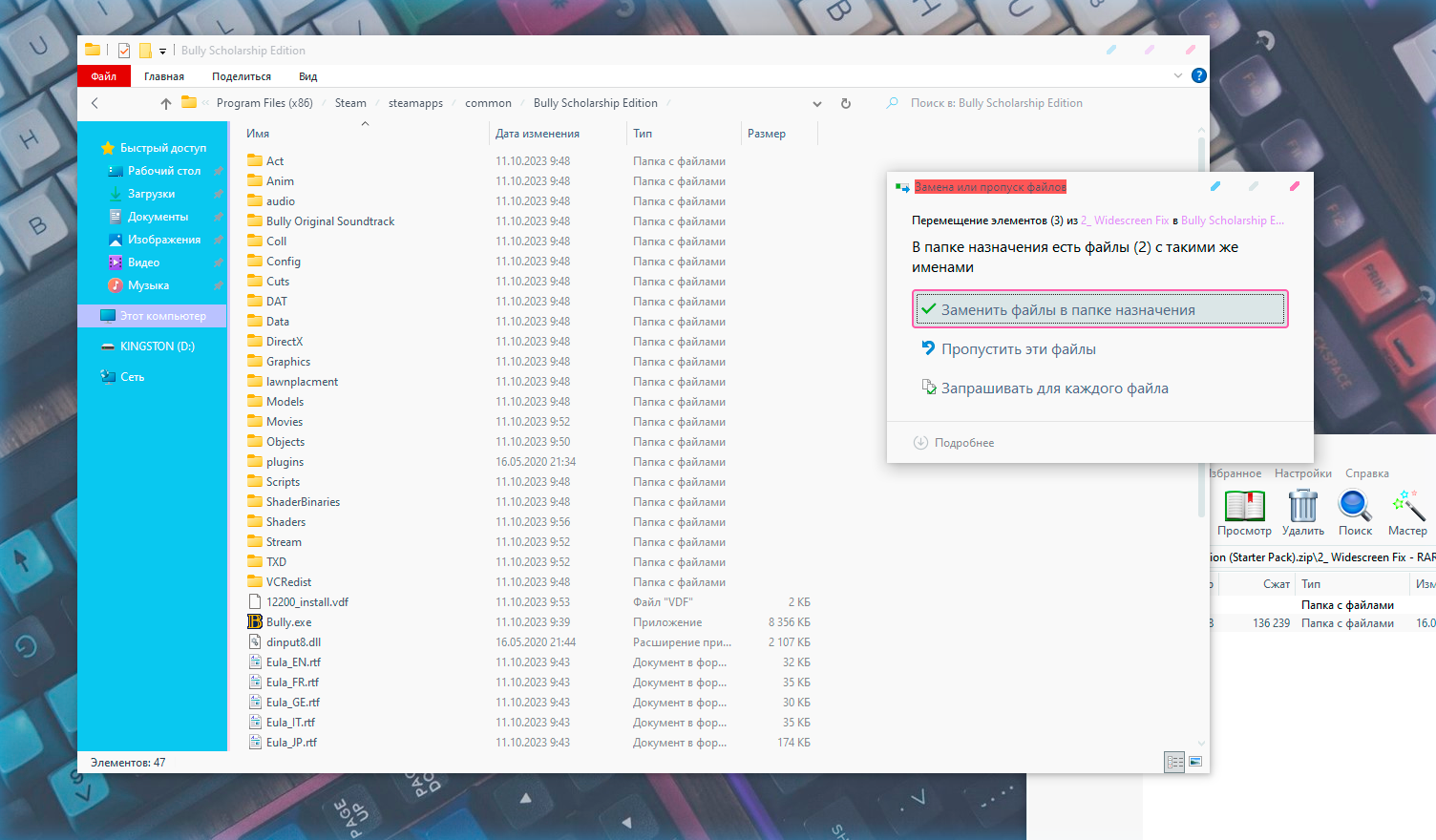Go up one folder level with the up arrow

coord(166,103)
